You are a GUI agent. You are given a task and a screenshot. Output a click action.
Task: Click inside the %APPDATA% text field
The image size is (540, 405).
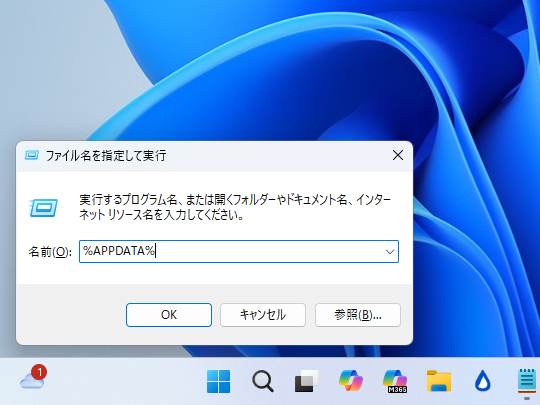(231, 251)
